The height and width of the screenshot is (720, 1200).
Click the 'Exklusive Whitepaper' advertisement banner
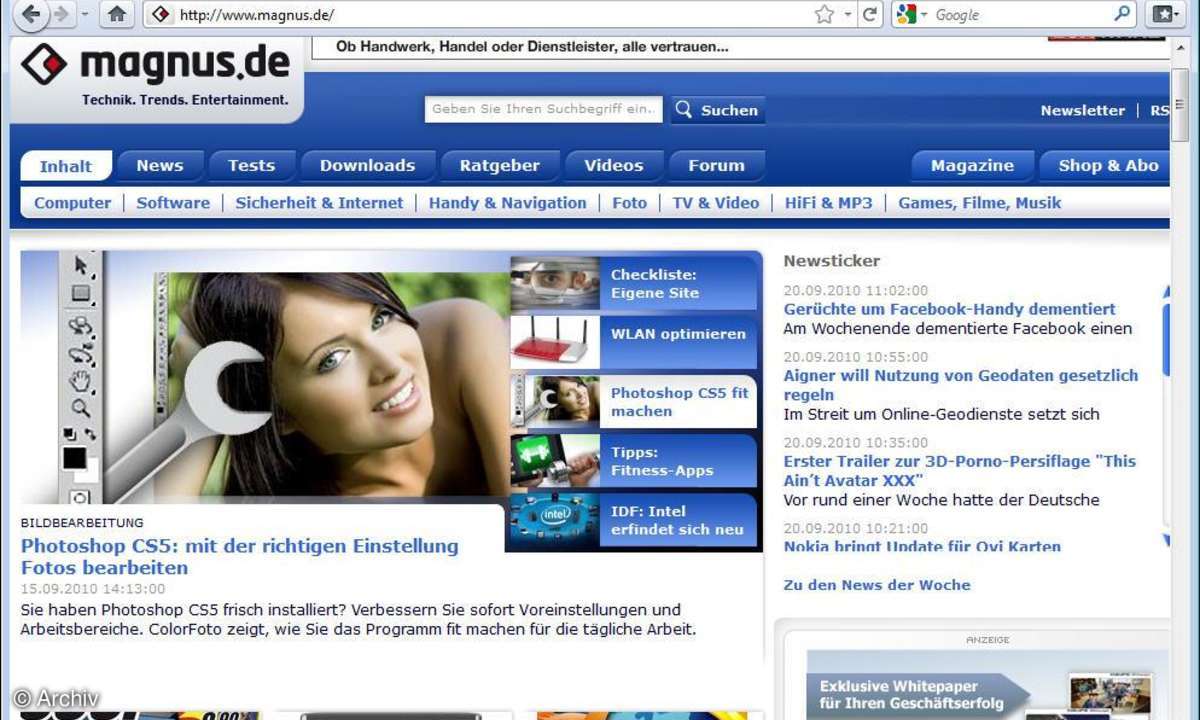coord(987,685)
